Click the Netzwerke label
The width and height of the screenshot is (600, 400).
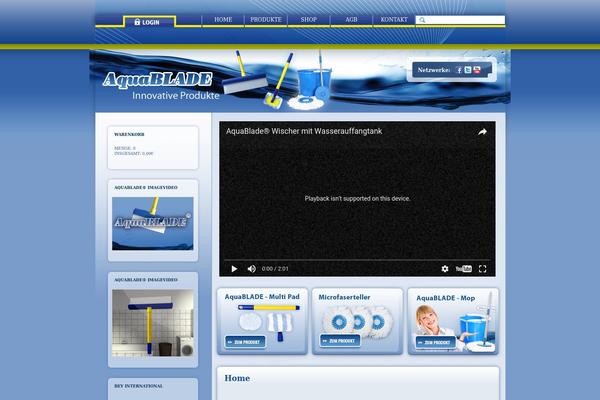[x=434, y=70]
